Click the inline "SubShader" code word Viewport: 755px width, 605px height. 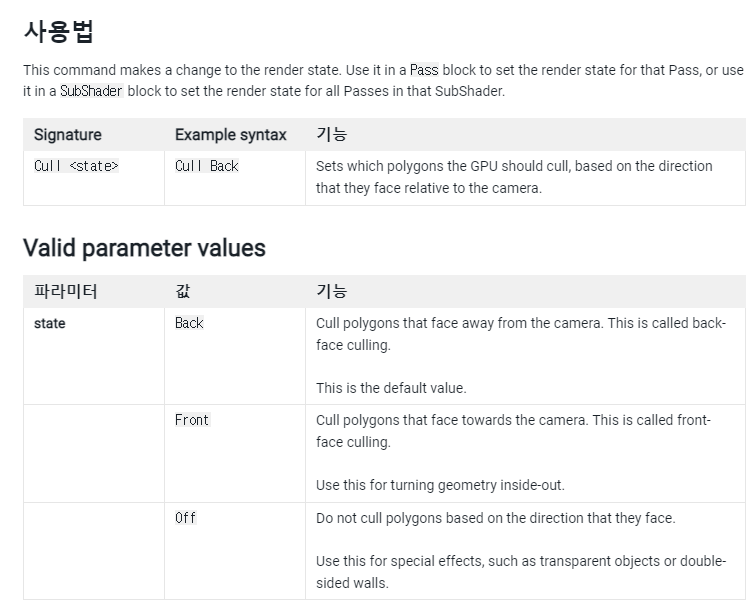click(x=92, y=89)
